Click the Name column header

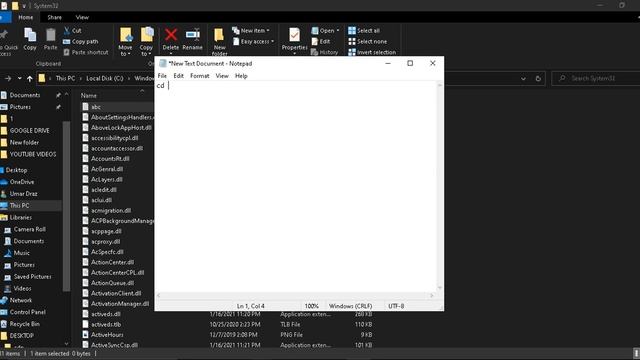89,96
